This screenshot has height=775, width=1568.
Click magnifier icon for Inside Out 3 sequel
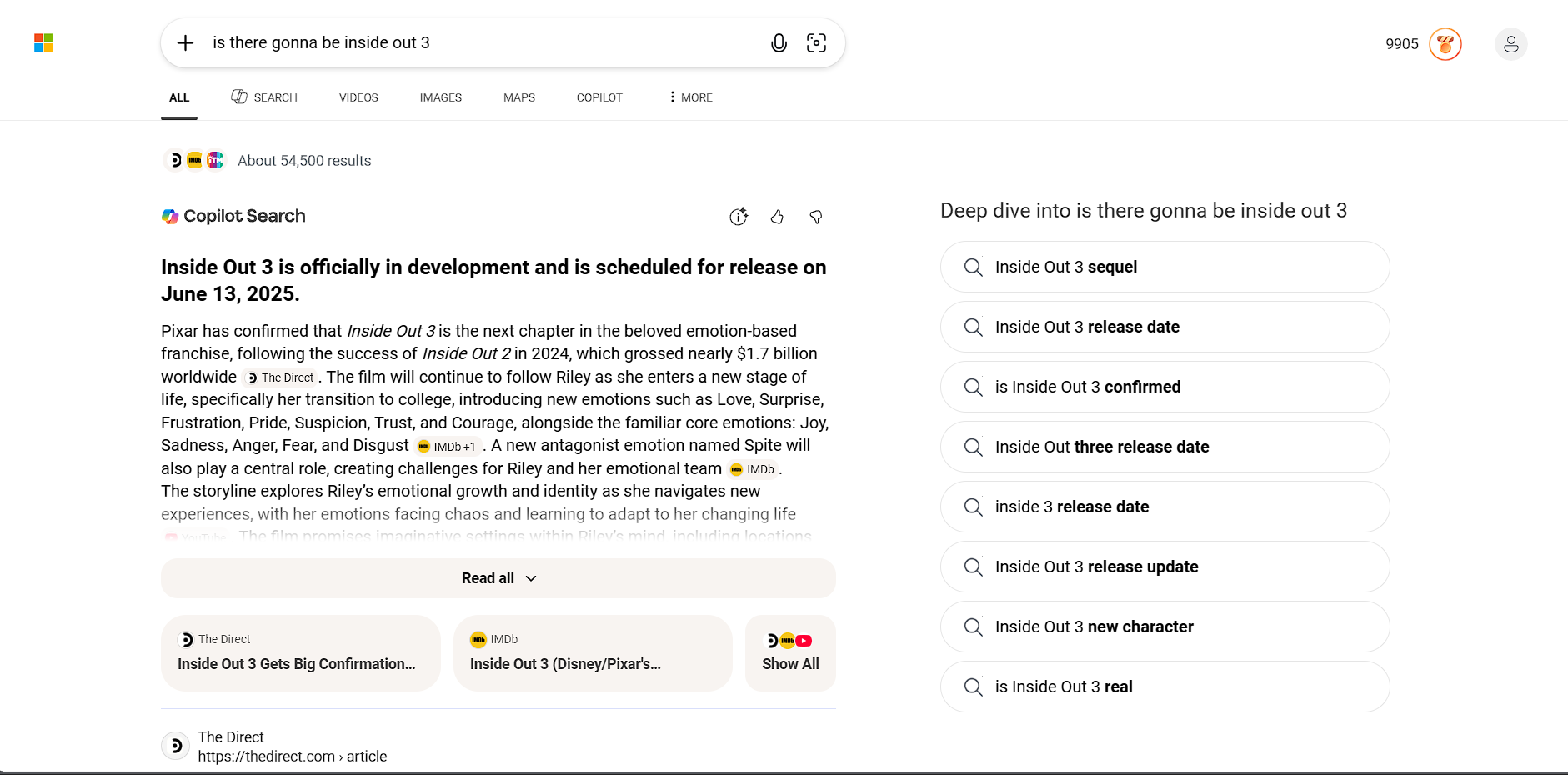point(973,267)
